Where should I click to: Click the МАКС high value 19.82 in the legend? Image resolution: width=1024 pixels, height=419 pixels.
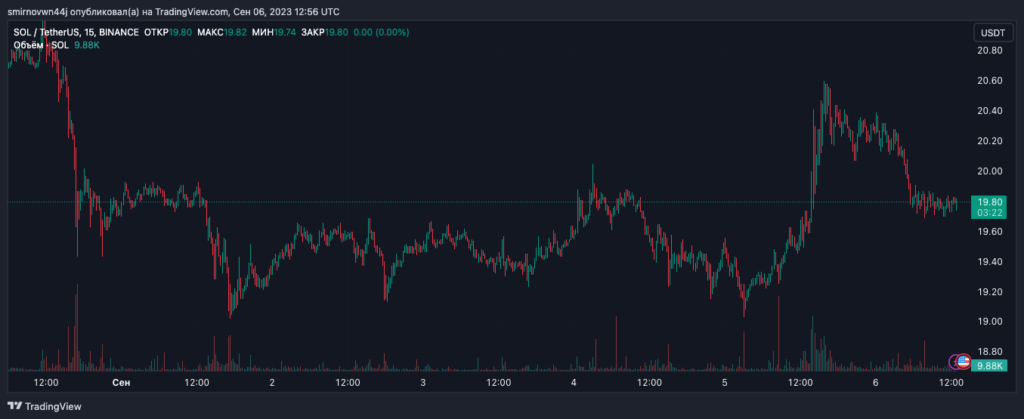[x=235, y=33]
